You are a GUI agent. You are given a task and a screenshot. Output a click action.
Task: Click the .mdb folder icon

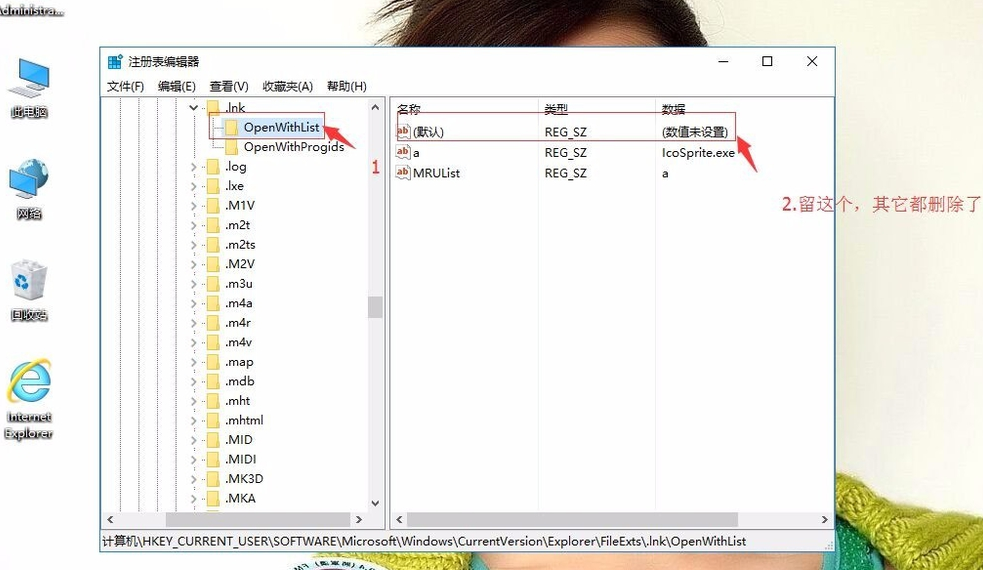[213, 381]
